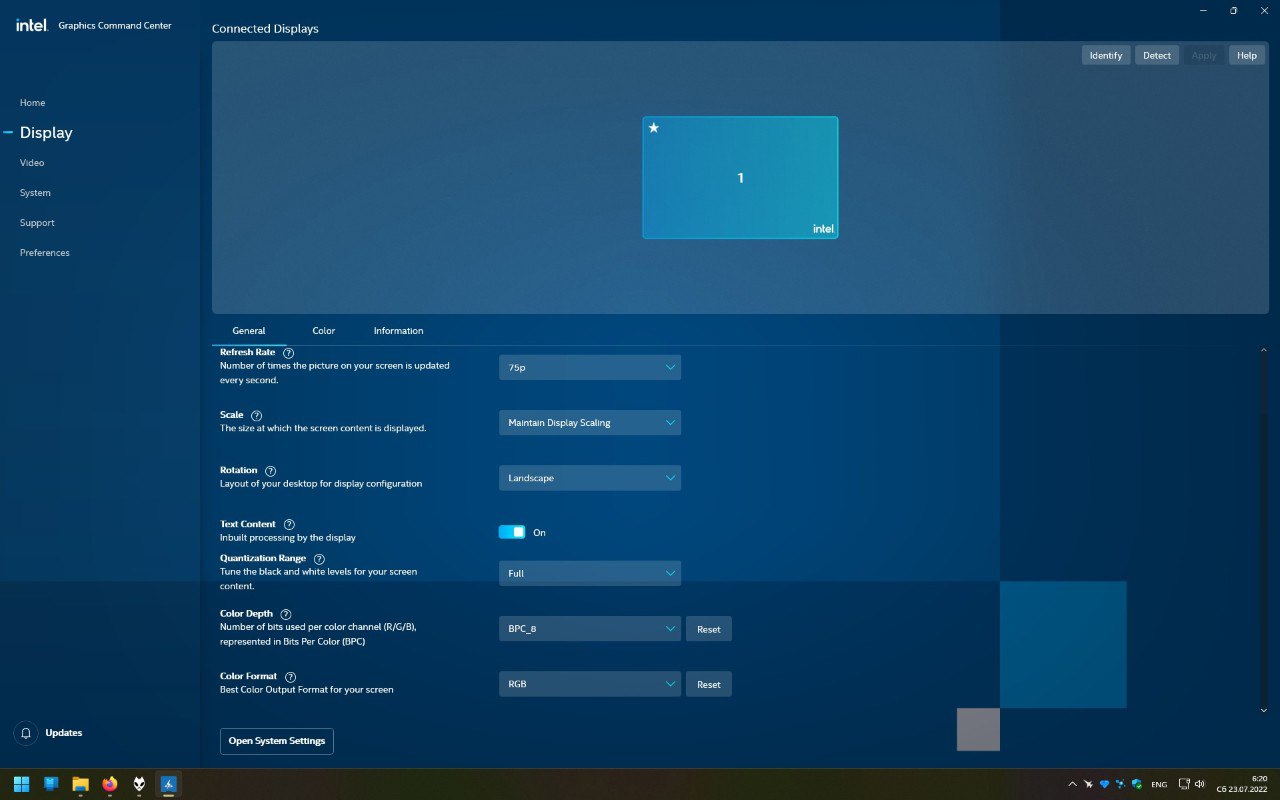Click the help icon beside Text Content
Viewport: 1280px width, 800px height.
pos(289,524)
